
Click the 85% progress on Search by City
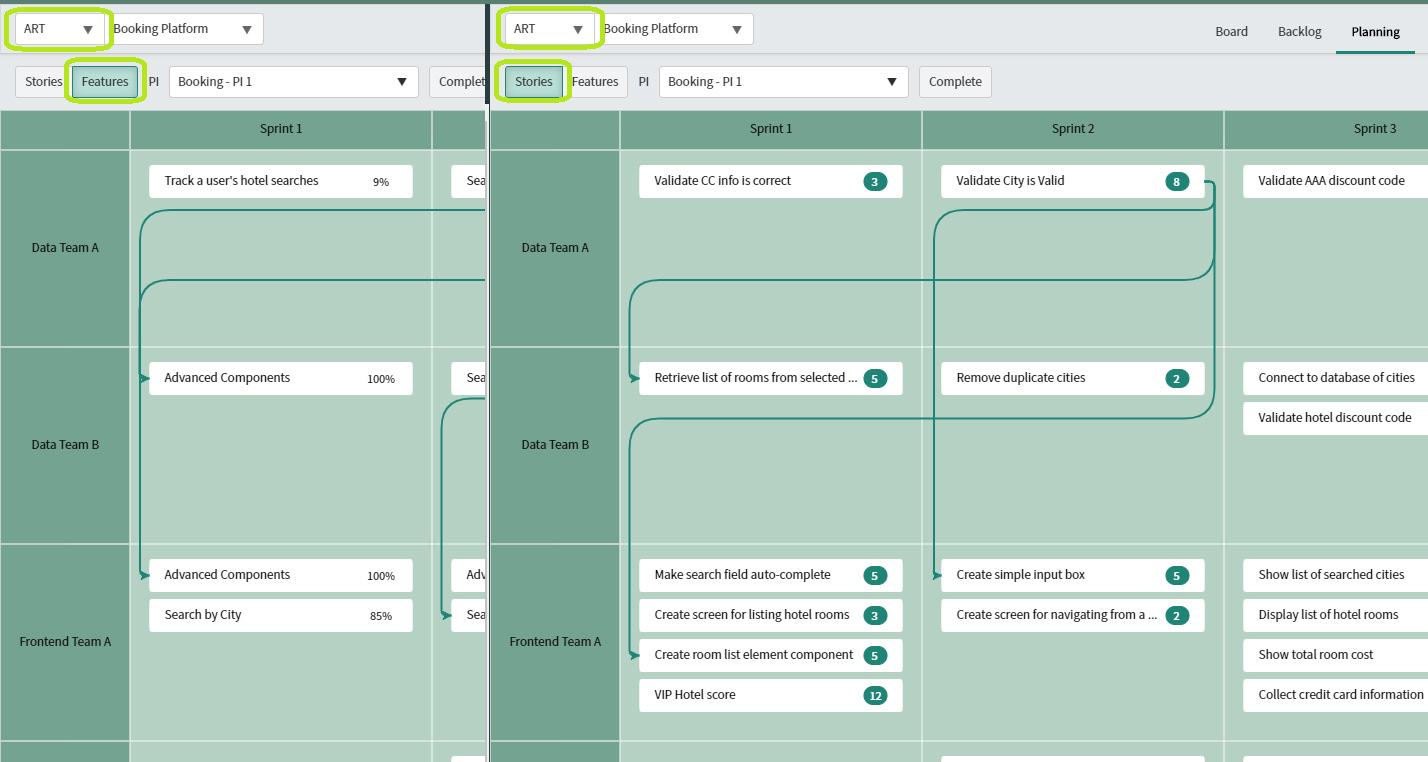380,615
